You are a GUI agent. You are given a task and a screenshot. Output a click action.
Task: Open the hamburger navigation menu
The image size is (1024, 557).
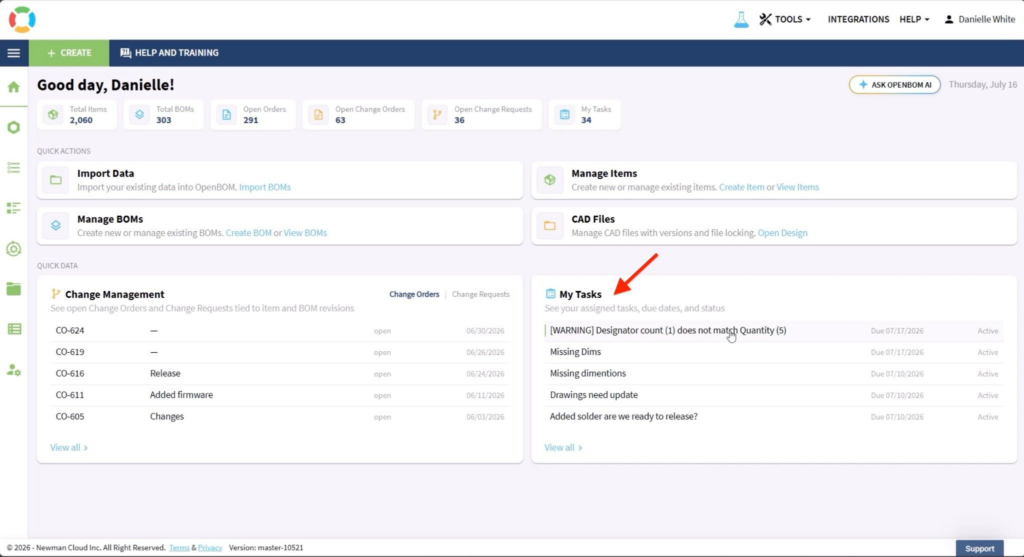click(14, 53)
